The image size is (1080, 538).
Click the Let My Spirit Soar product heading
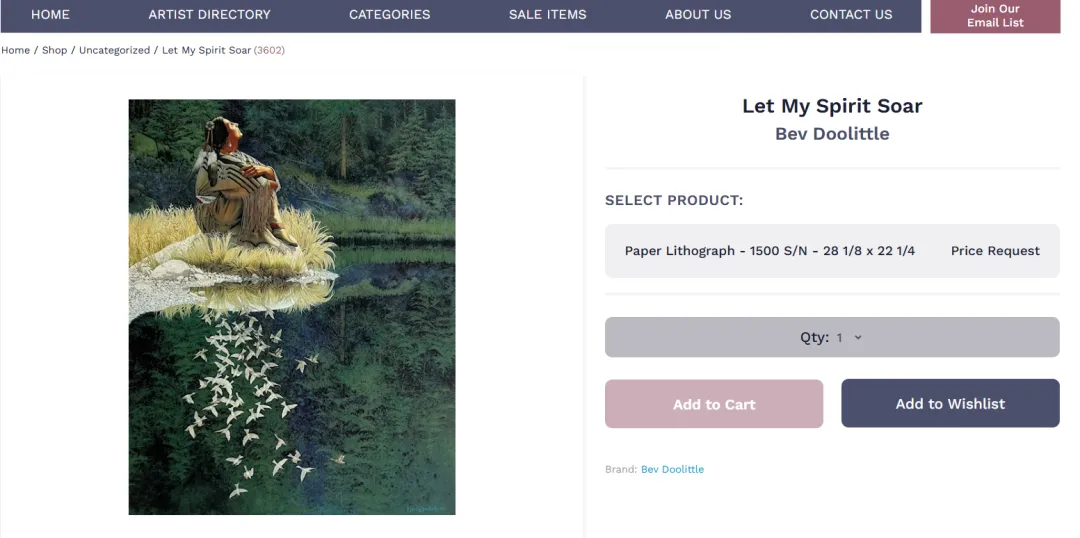click(x=832, y=106)
